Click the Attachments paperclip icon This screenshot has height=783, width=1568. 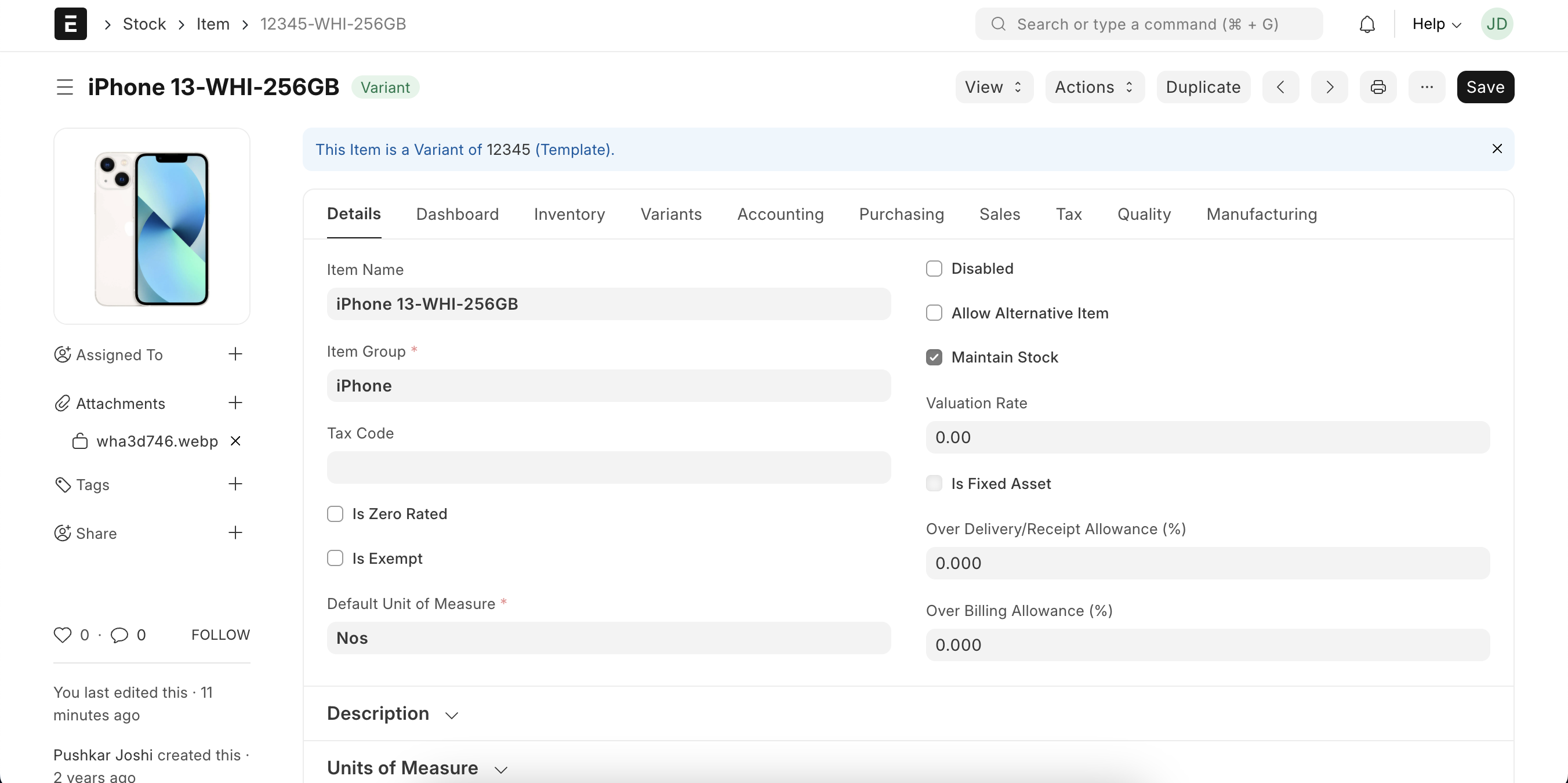point(62,403)
